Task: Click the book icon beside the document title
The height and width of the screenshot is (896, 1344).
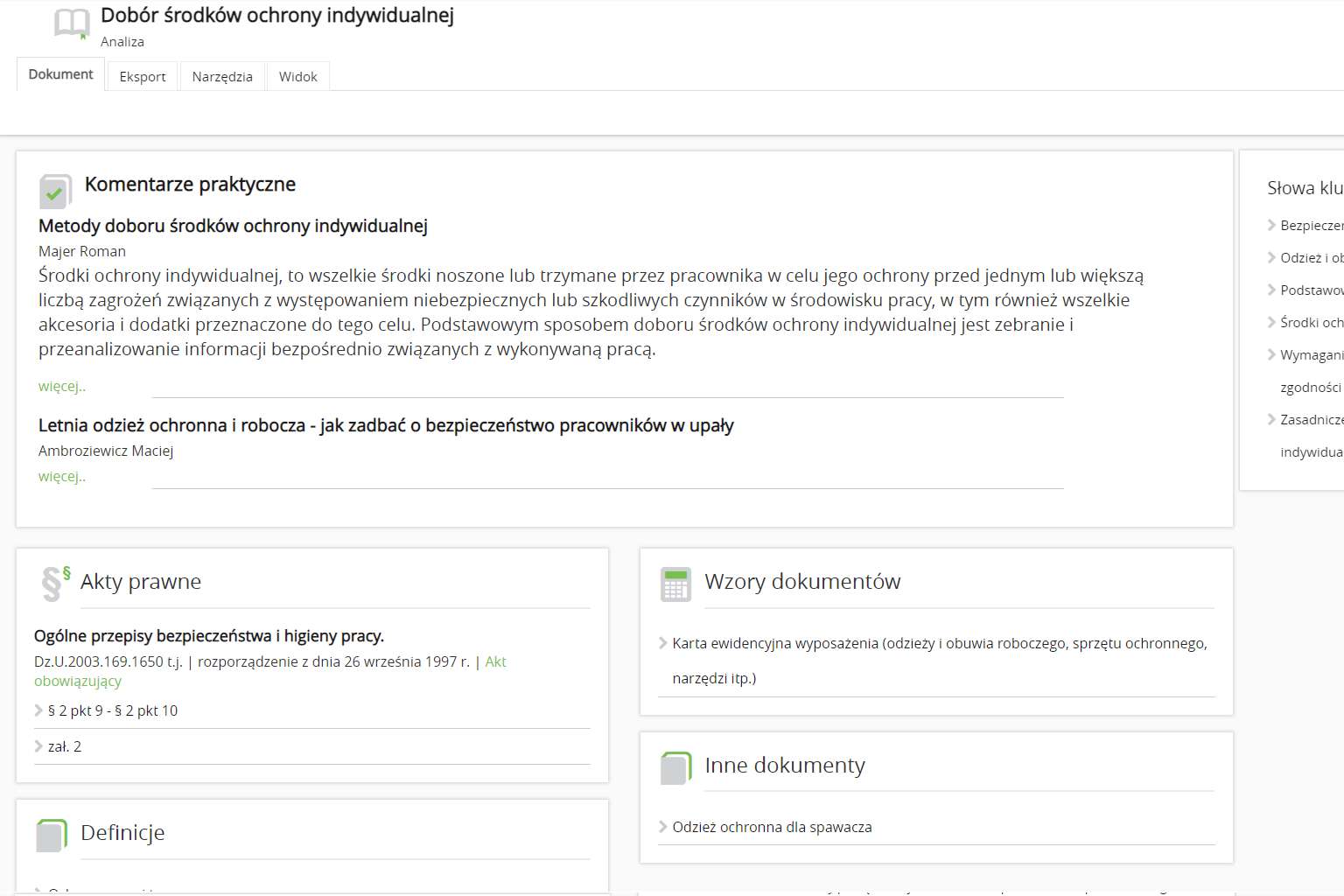Action: (71, 24)
